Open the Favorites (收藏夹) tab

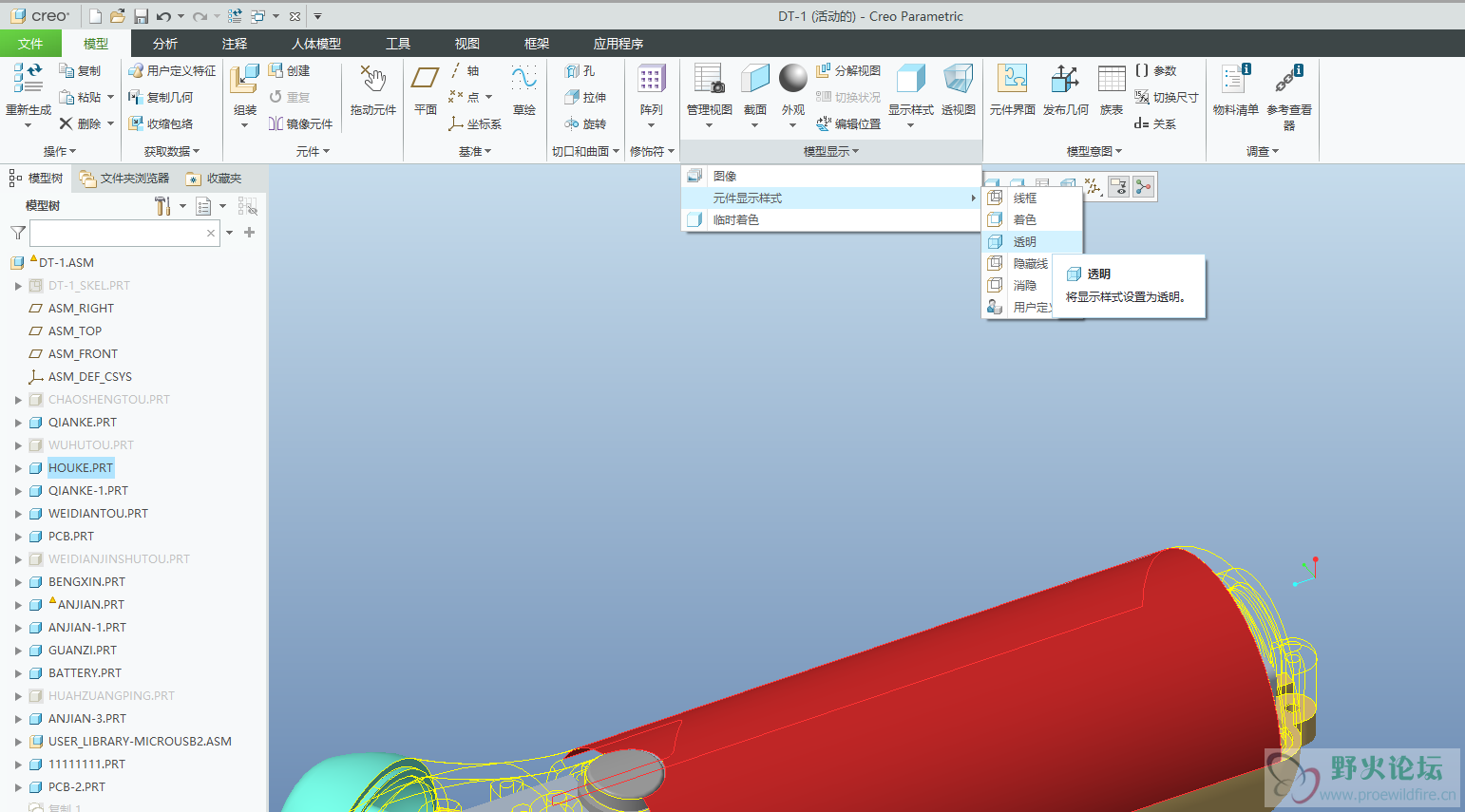tap(215, 179)
